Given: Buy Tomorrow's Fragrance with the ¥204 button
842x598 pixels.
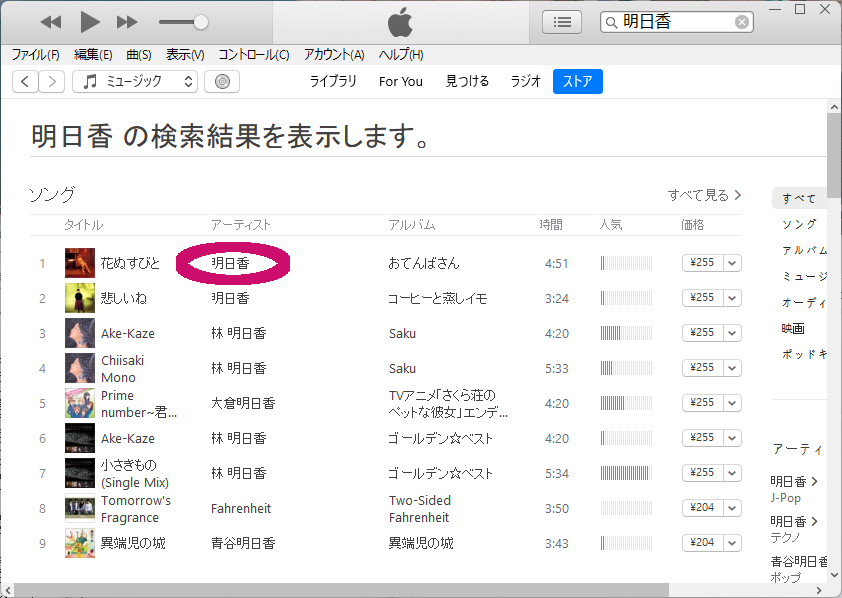Looking at the screenshot, I should pyautogui.click(x=702, y=508).
